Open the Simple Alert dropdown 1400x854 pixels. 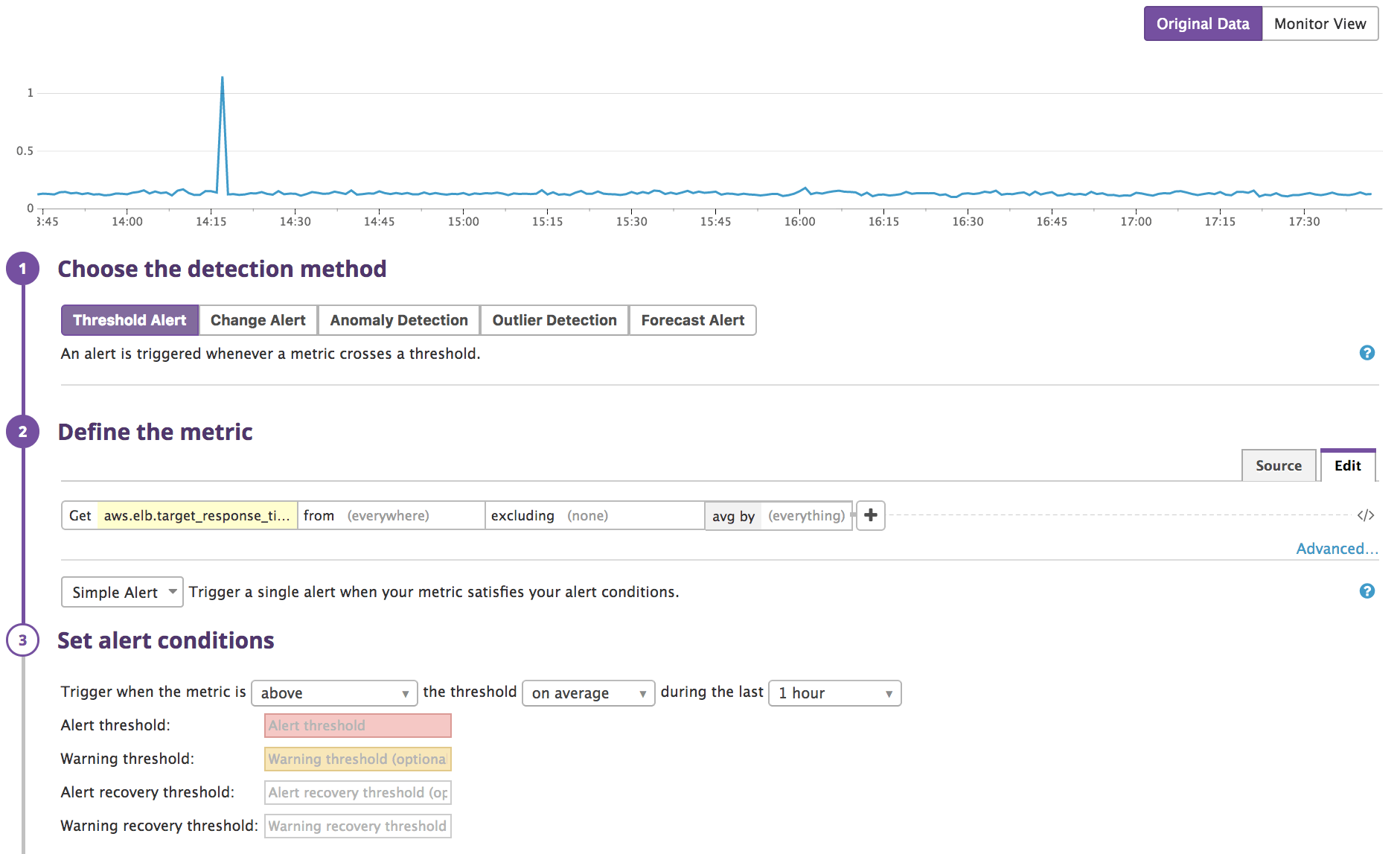click(121, 592)
